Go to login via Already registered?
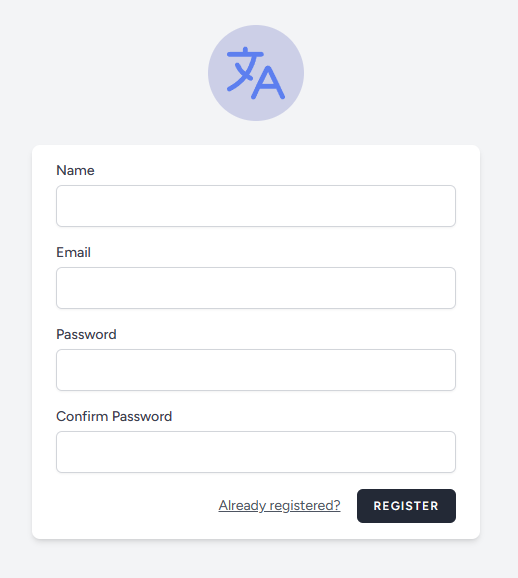 (279, 505)
